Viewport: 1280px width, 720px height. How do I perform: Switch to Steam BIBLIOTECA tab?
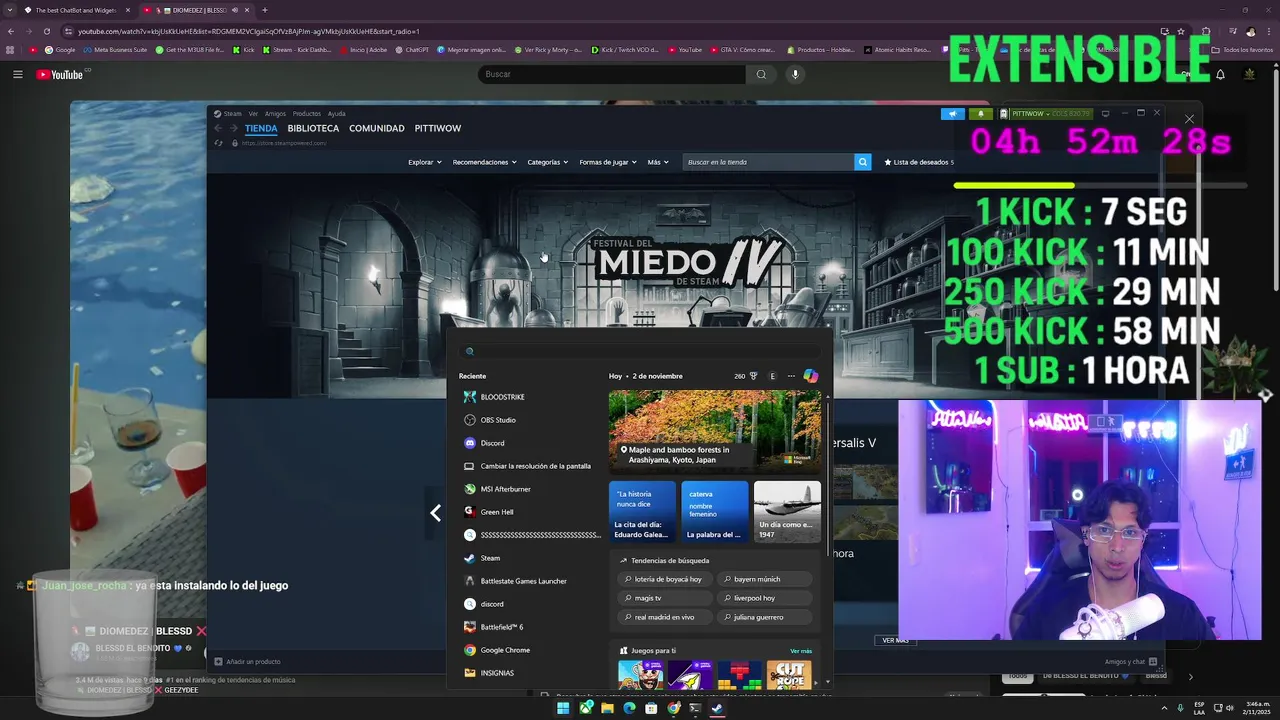pos(313,128)
